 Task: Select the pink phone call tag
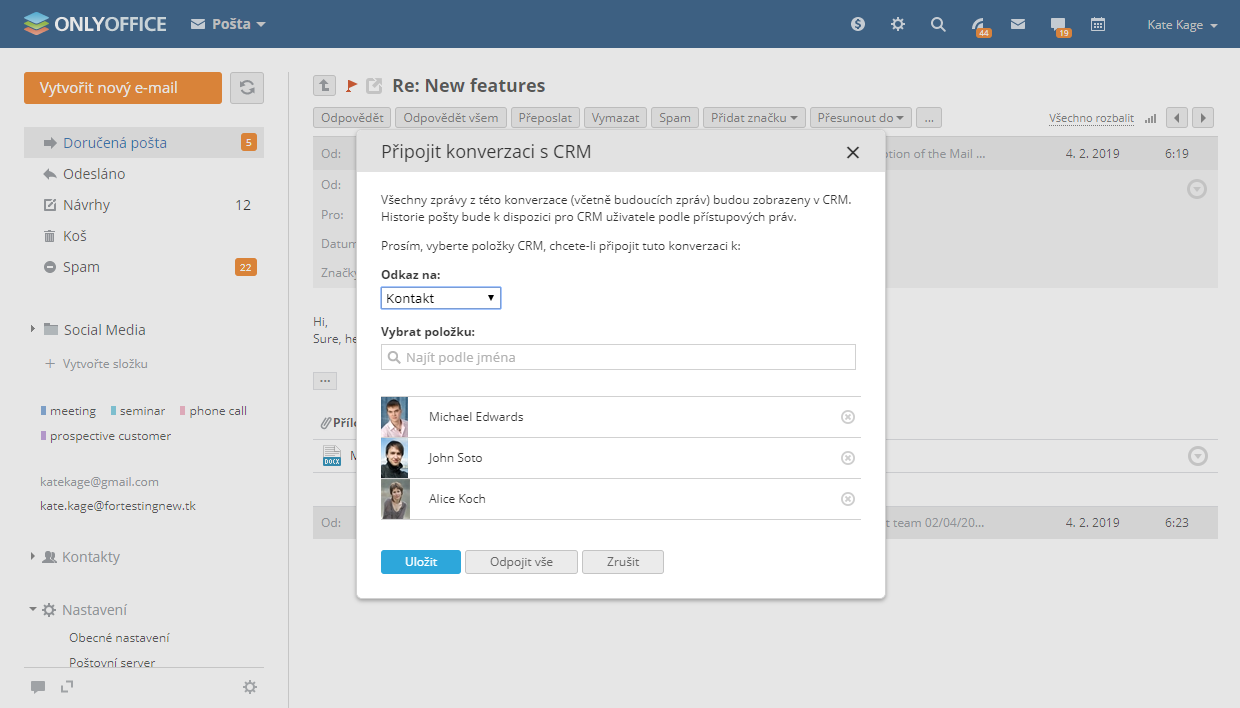click(x=217, y=411)
